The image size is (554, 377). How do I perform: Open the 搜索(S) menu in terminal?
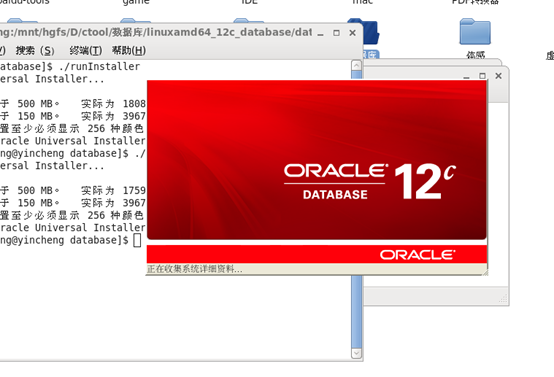coord(35,51)
